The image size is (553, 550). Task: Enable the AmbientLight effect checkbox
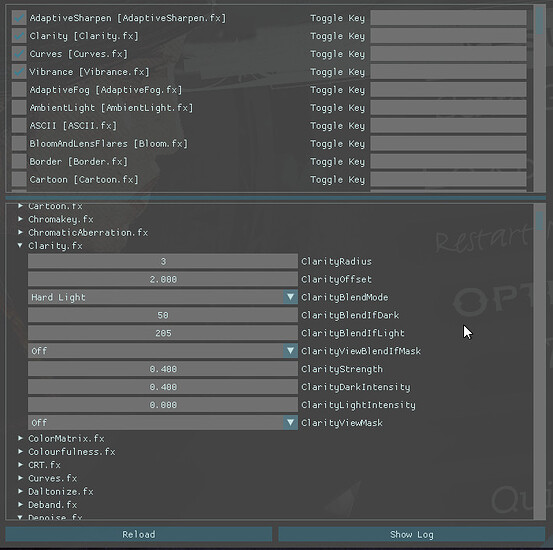pyautogui.click(x=19, y=108)
